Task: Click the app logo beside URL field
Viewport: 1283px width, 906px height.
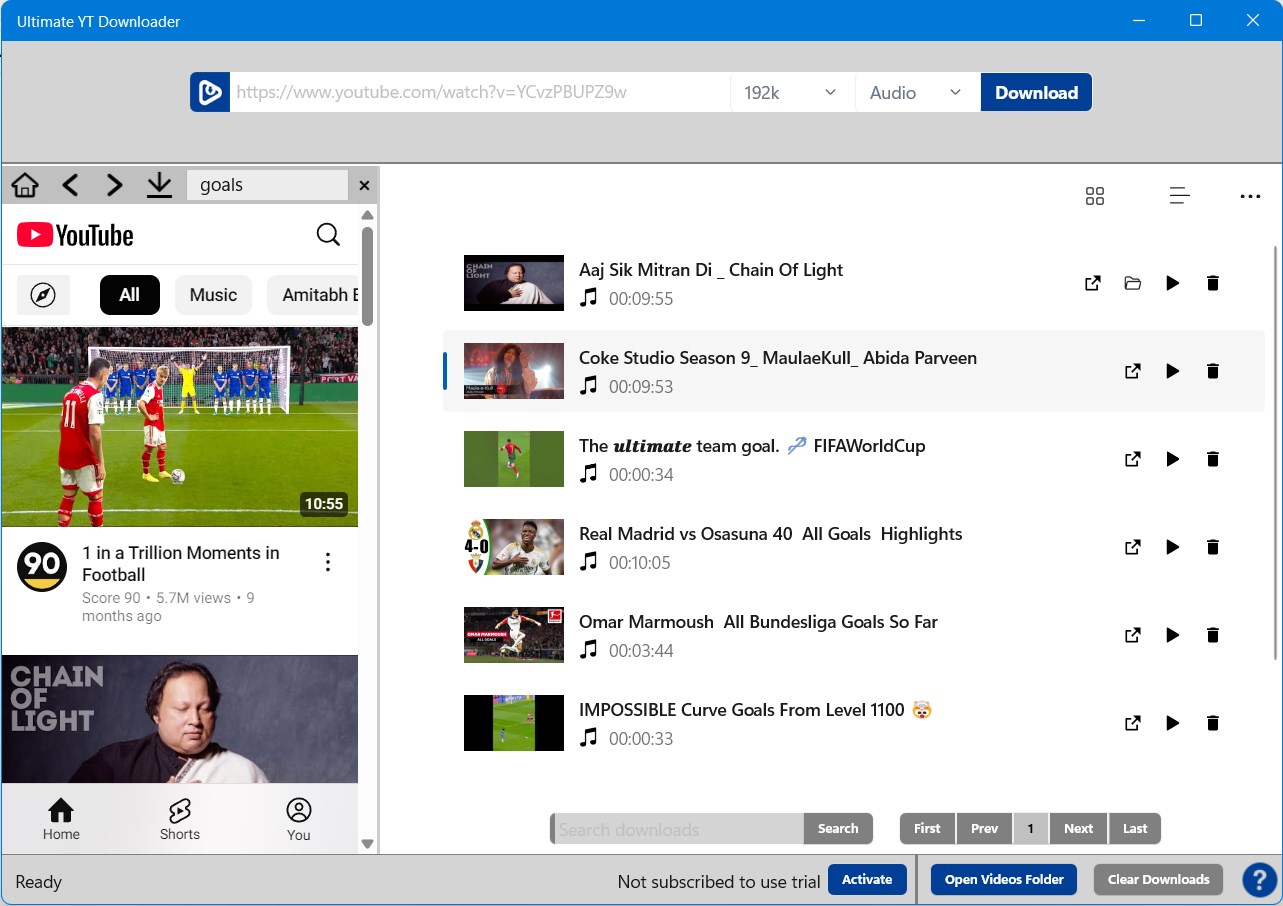Action: pos(210,92)
